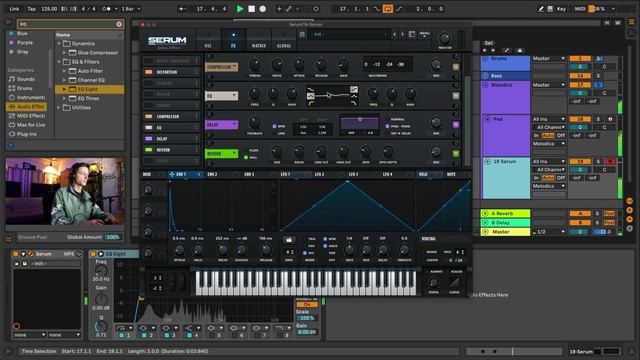The image size is (640, 360).
Task: Stop playback with the square Stop button
Action: click(x=251, y=9)
